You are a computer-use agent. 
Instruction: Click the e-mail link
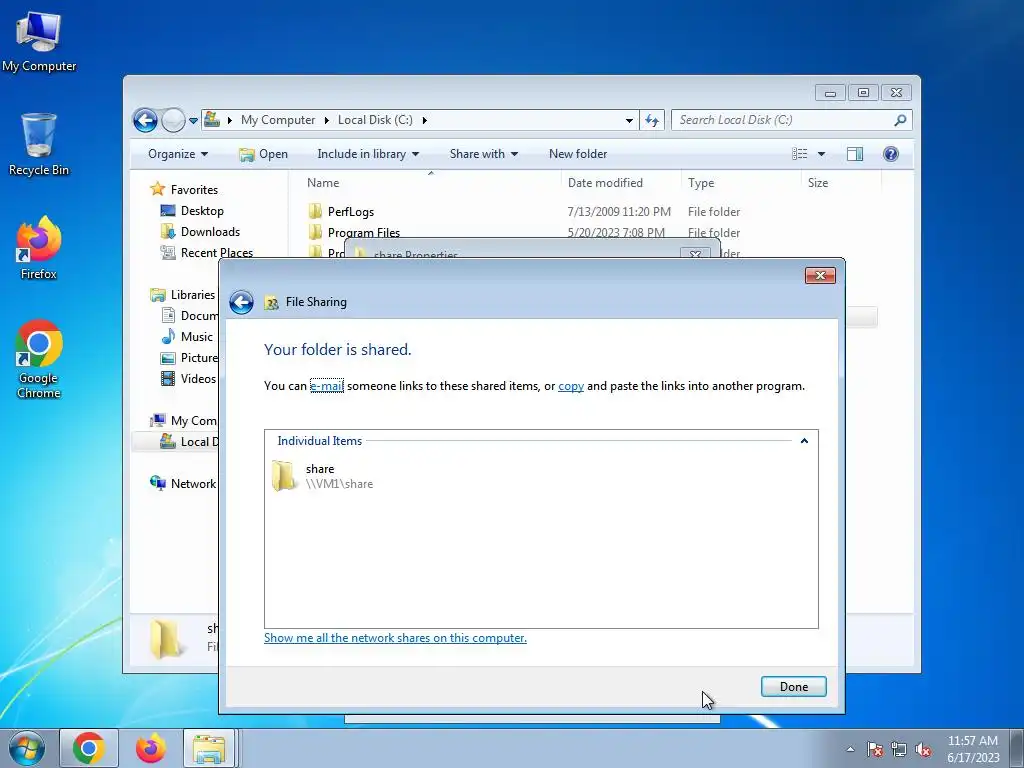[327, 386]
